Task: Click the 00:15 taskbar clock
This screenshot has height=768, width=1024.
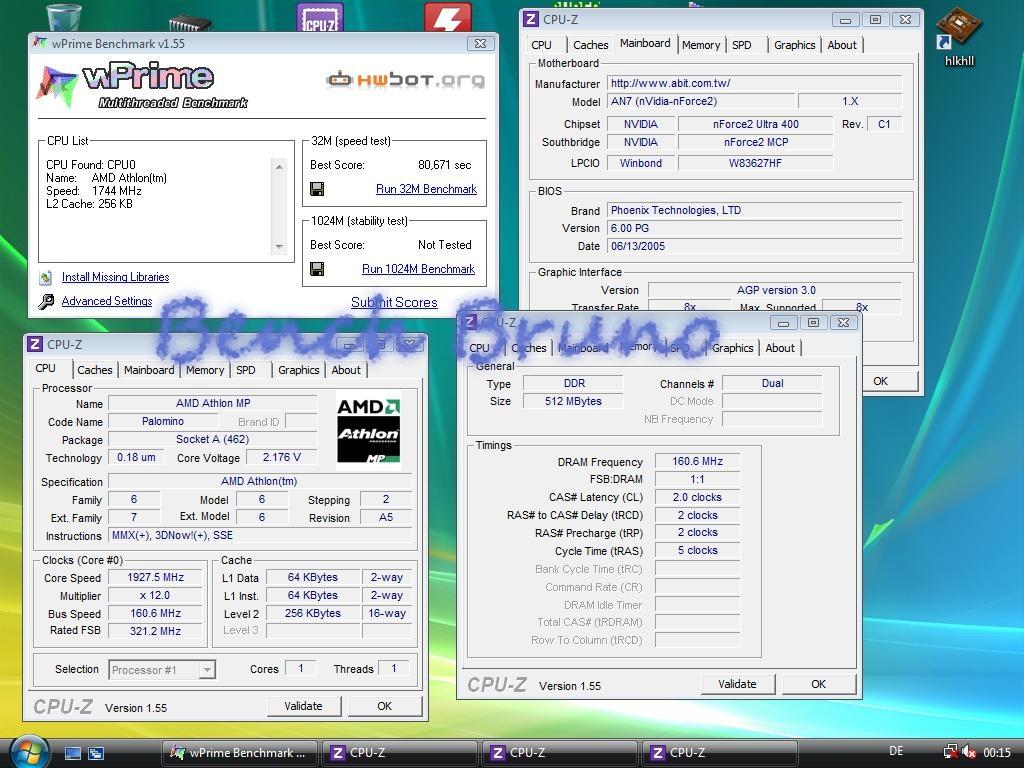Action: point(997,752)
